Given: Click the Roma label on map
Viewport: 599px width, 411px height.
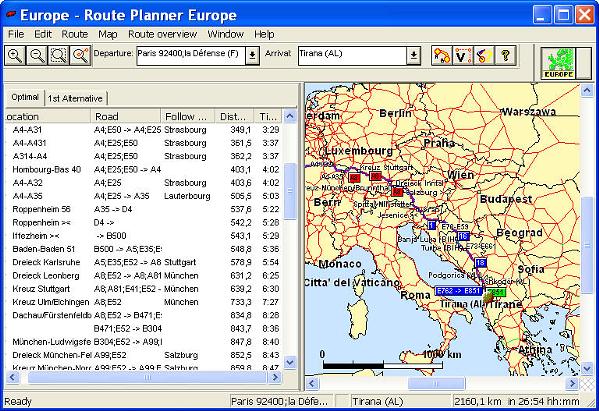Looking at the screenshot, I should [415, 295].
